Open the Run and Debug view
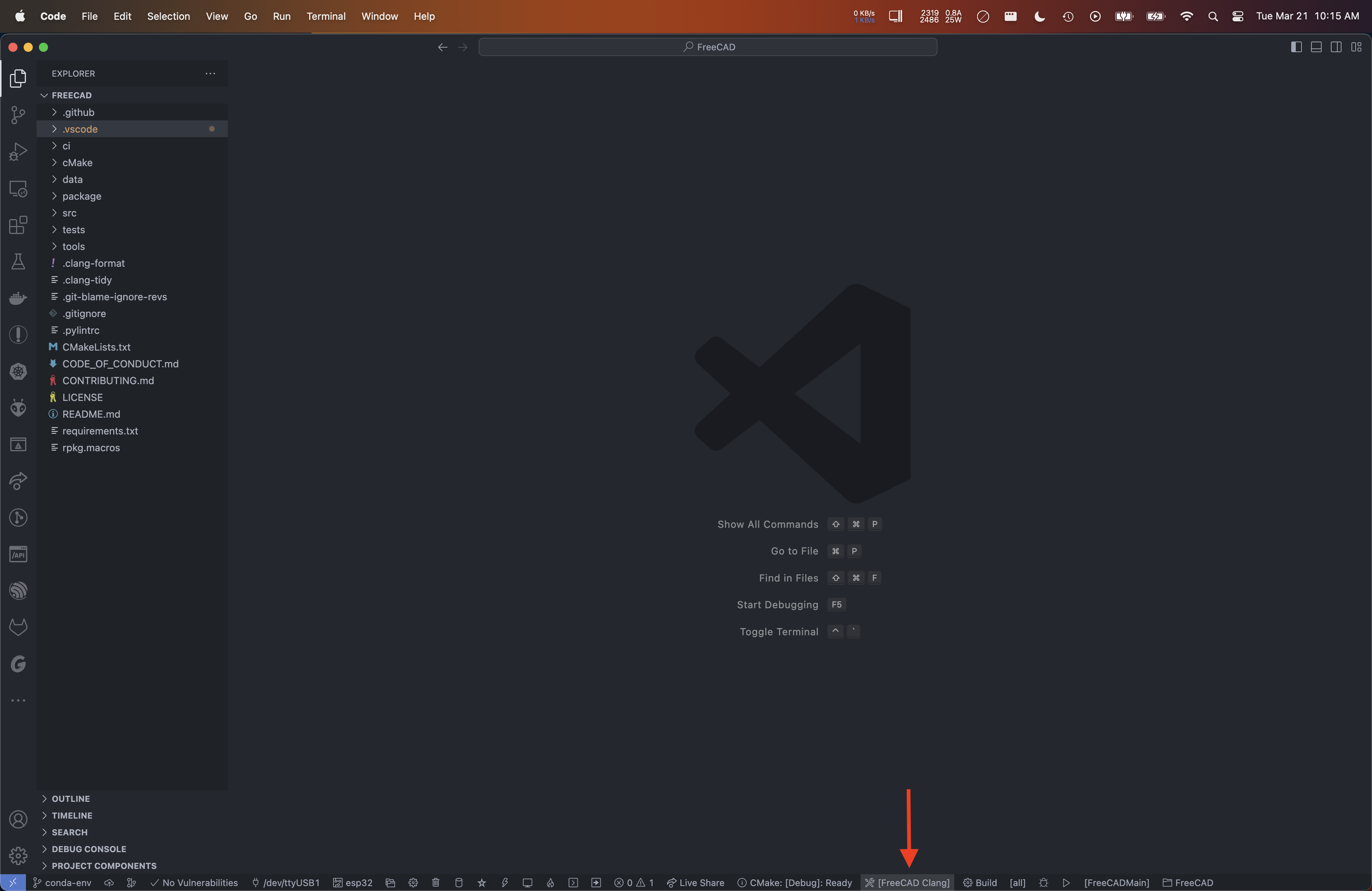This screenshot has height=891, width=1372. point(18,152)
